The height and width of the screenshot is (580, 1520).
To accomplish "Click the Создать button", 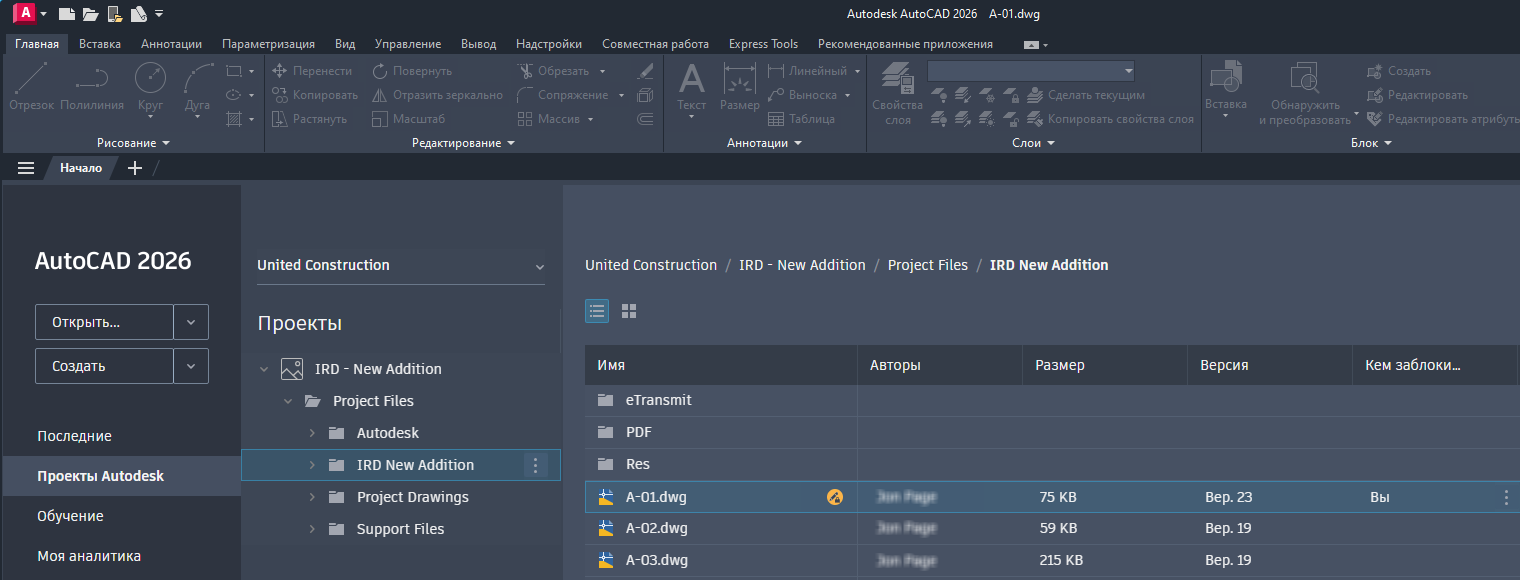I will pos(104,366).
